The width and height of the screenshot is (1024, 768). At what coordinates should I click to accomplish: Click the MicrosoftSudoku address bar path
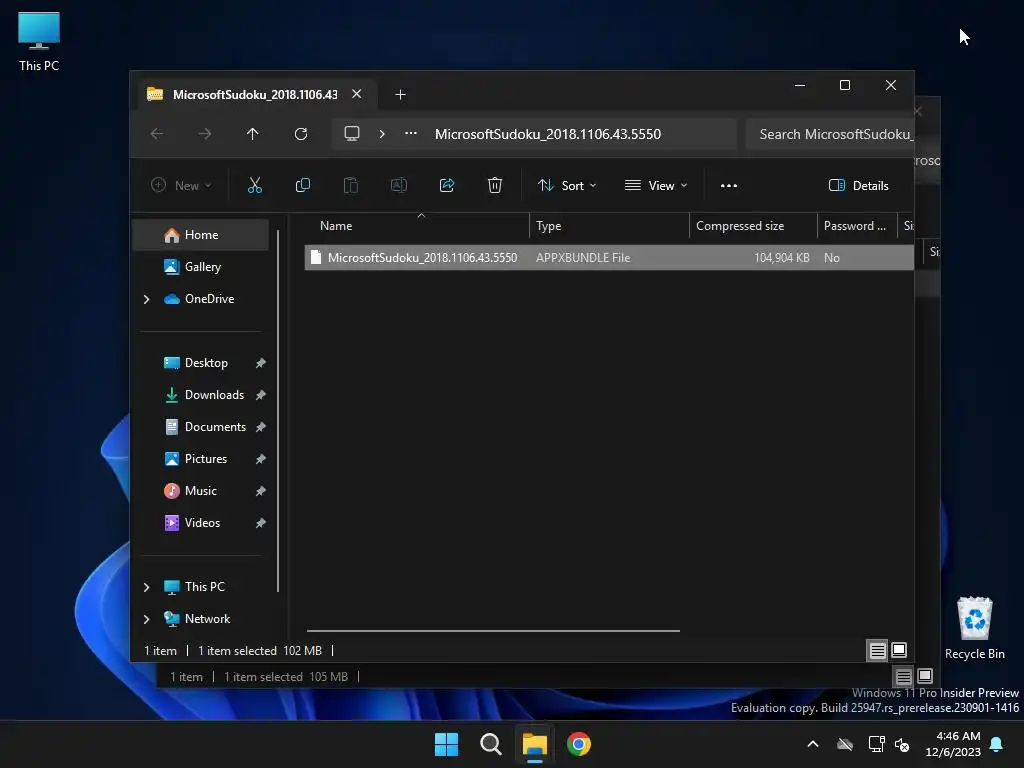[547, 134]
